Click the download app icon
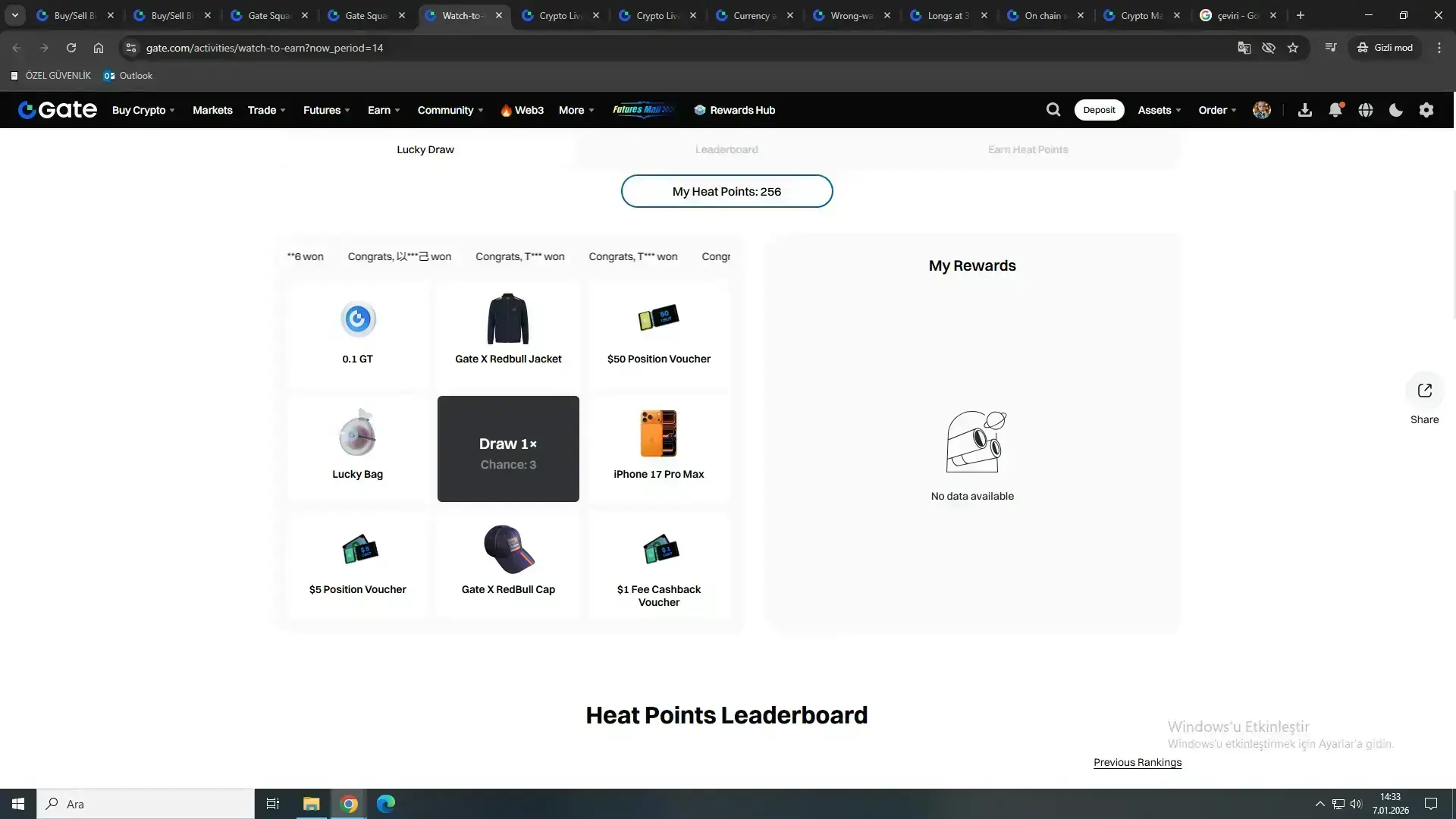The height and width of the screenshot is (819, 1456). pyautogui.click(x=1304, y=110)
